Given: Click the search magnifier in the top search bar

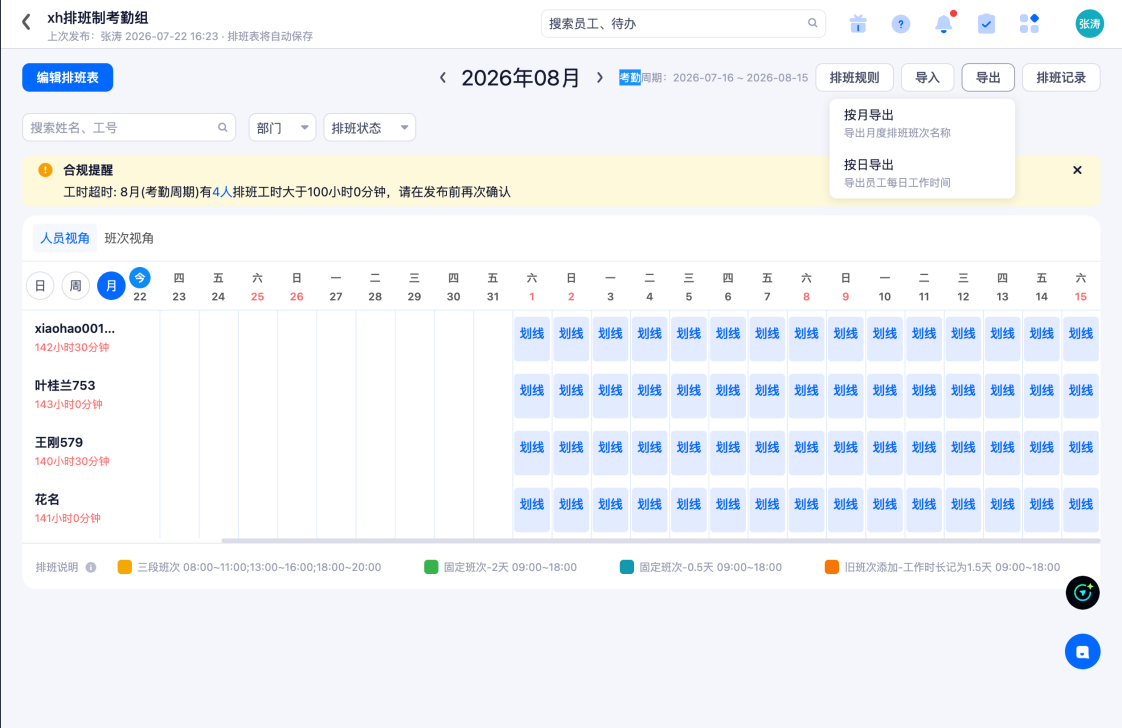Looking at the screenshot, I should [x=812, y=23].
